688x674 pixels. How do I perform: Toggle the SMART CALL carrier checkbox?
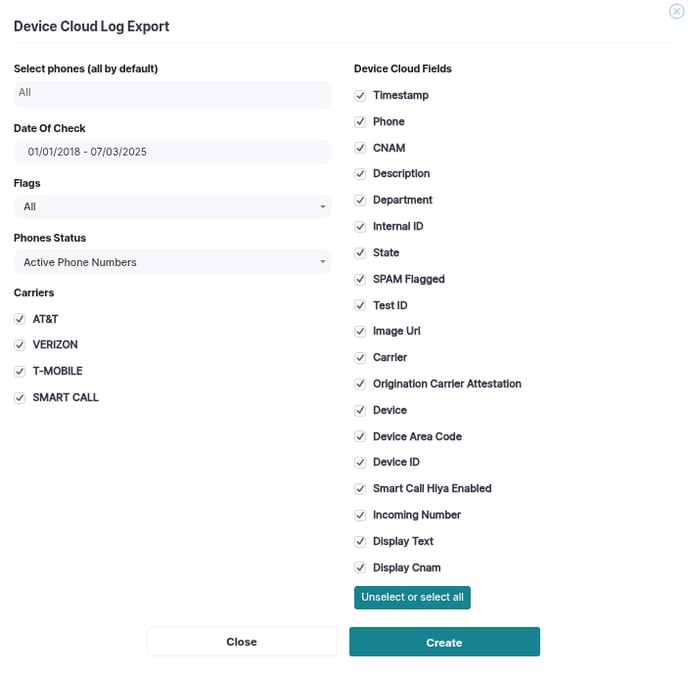click(19, 398)
